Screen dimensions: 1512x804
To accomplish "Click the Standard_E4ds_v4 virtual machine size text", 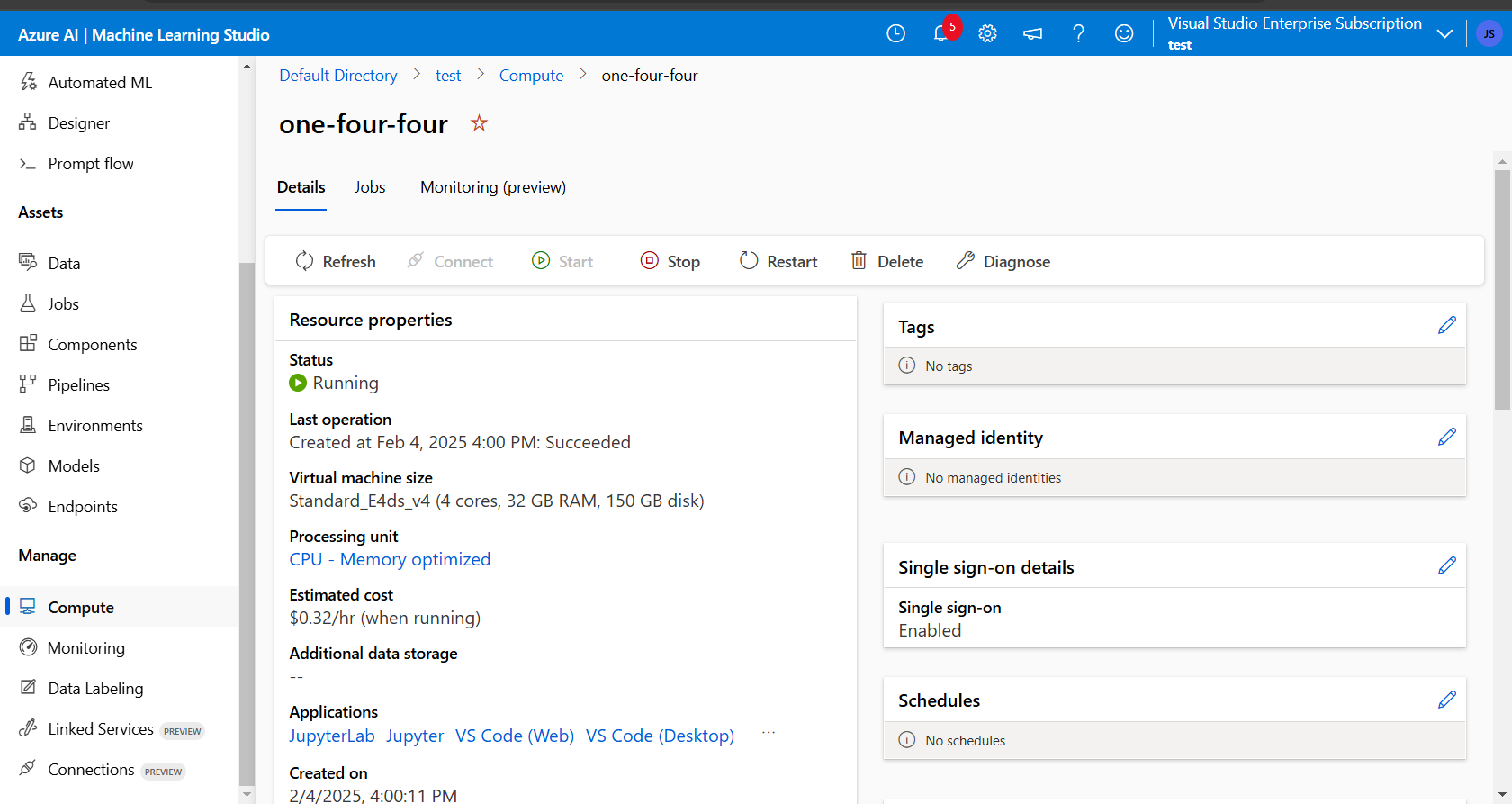I will click(497, 501).
